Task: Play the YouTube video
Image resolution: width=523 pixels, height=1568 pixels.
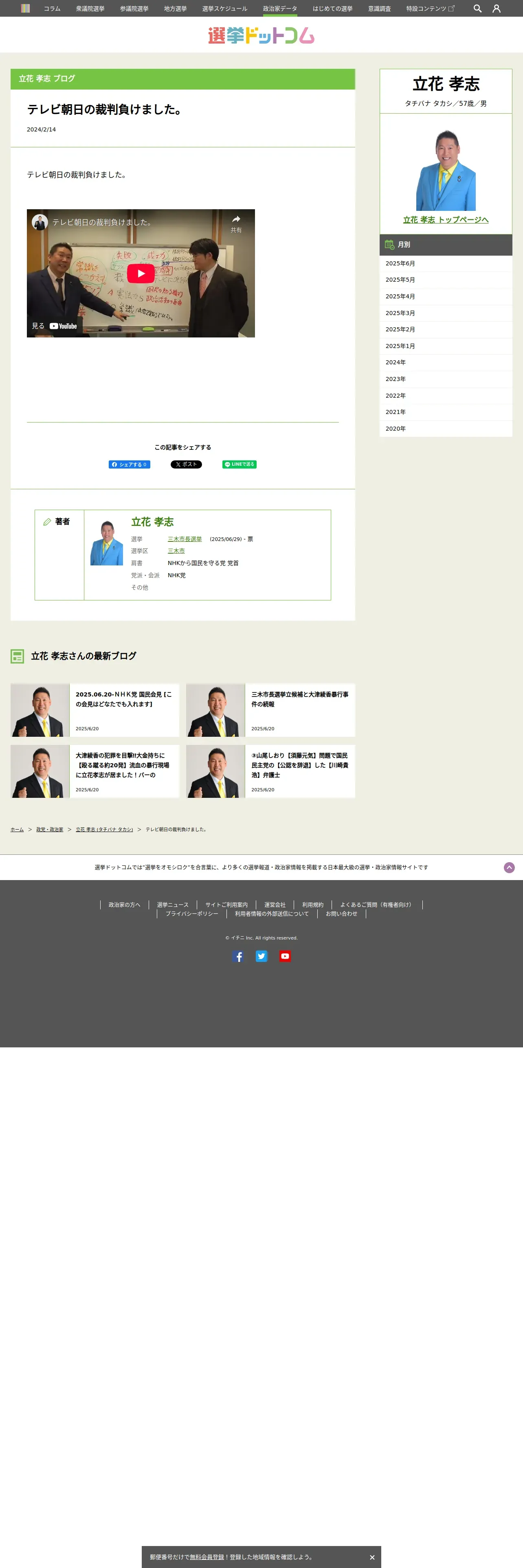Action: [x=141, y=273]
